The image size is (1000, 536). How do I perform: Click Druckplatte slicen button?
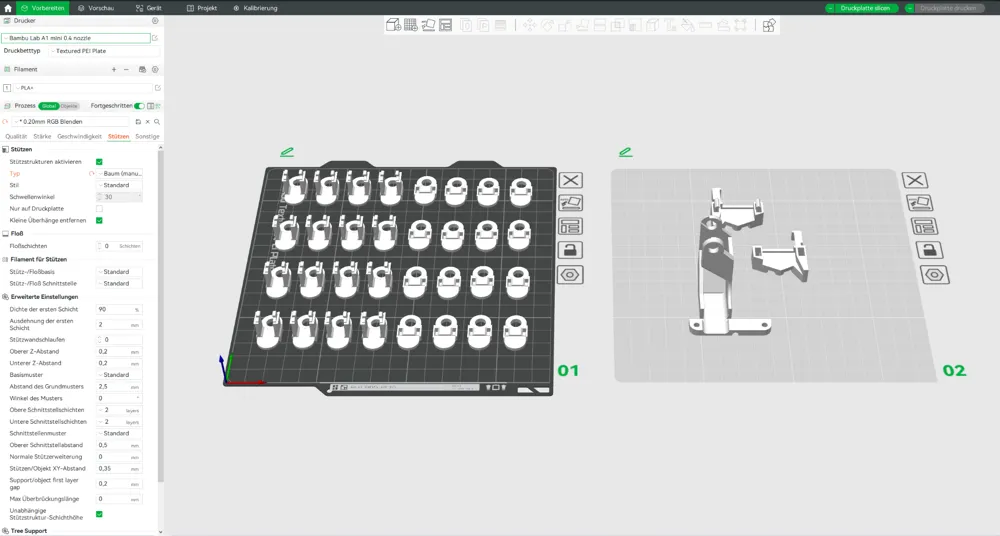pyautogui.click(x=866, y=8)
